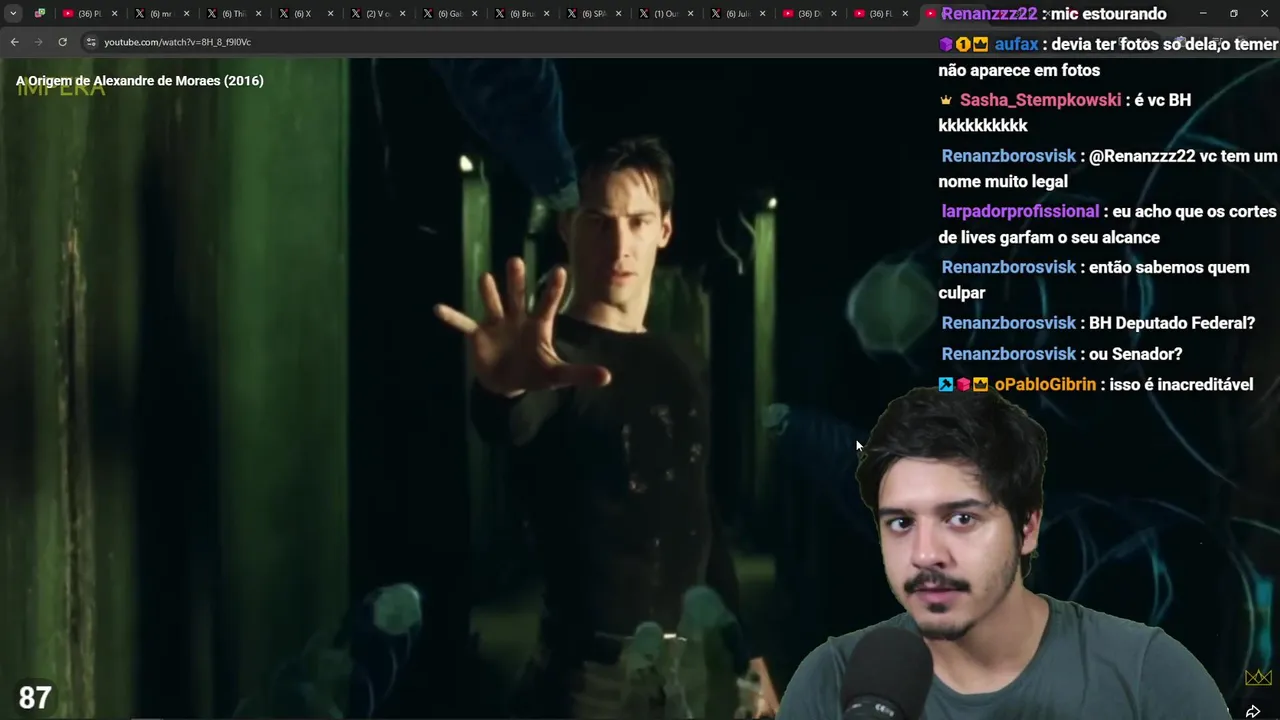This screenshot has width=1280, height=720.
Task: Close the (36) FL YouTube tab
Action: pyautogui.click(x=906, y=14)
